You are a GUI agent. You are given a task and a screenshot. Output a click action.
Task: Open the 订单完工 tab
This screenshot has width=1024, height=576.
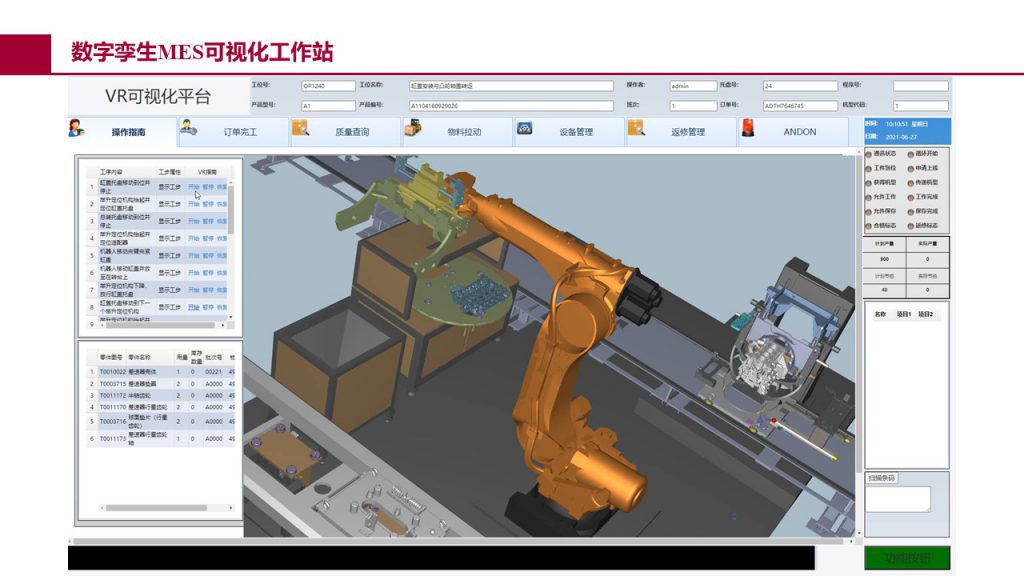click(234, 132)
